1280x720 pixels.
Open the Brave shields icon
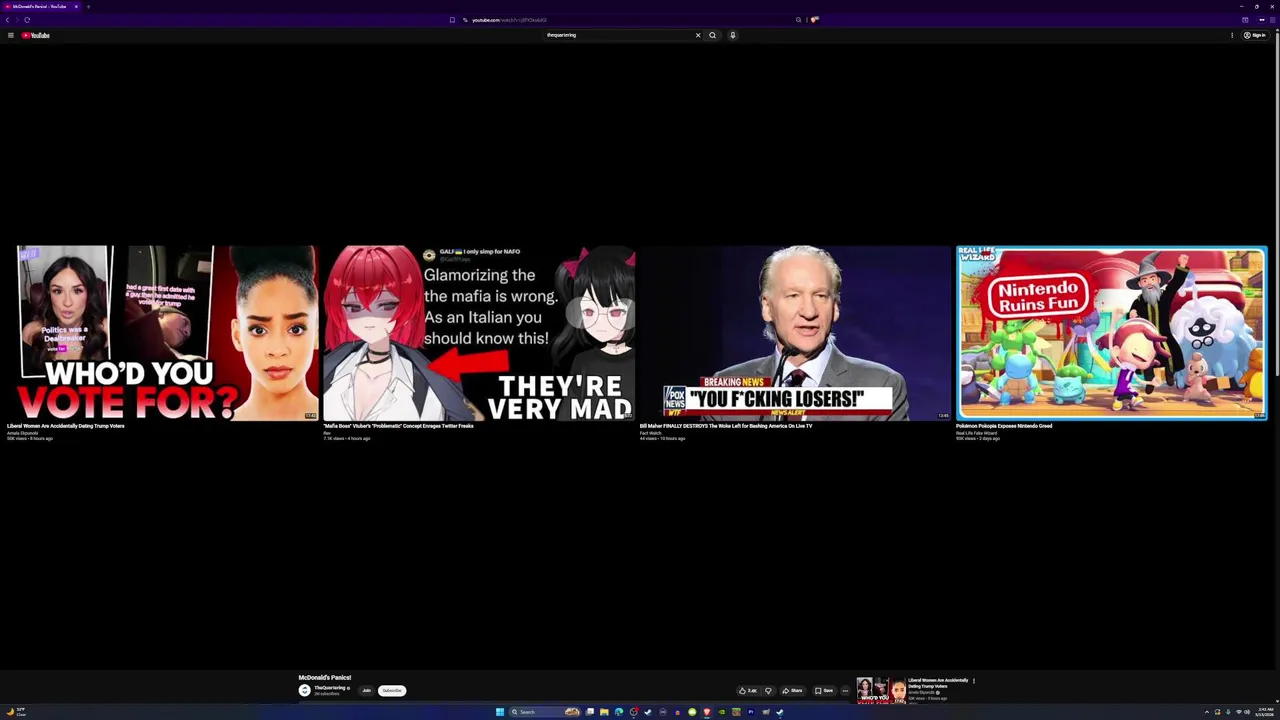(814, 19)
